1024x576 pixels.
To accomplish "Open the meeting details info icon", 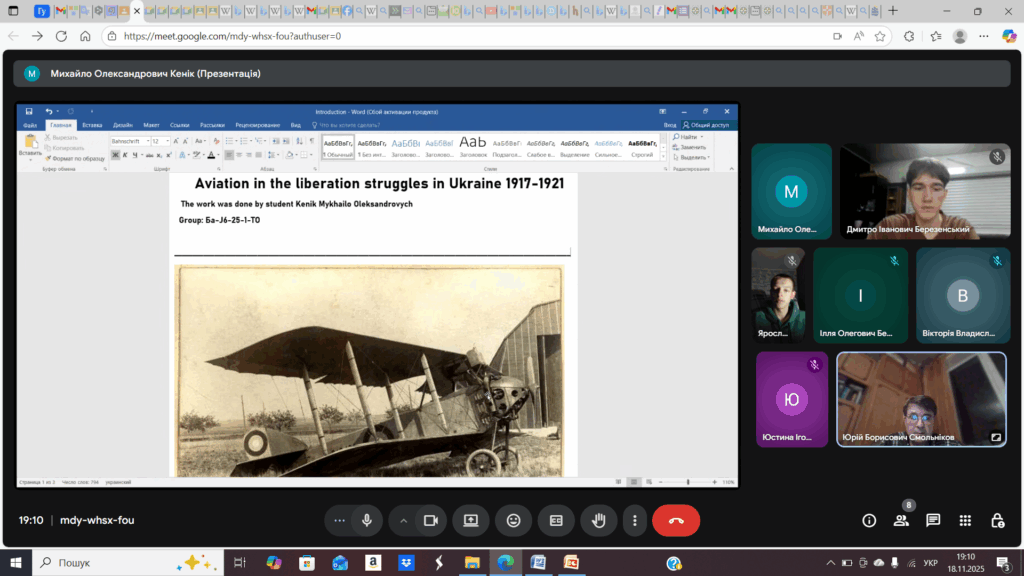I will pos(869,520).
